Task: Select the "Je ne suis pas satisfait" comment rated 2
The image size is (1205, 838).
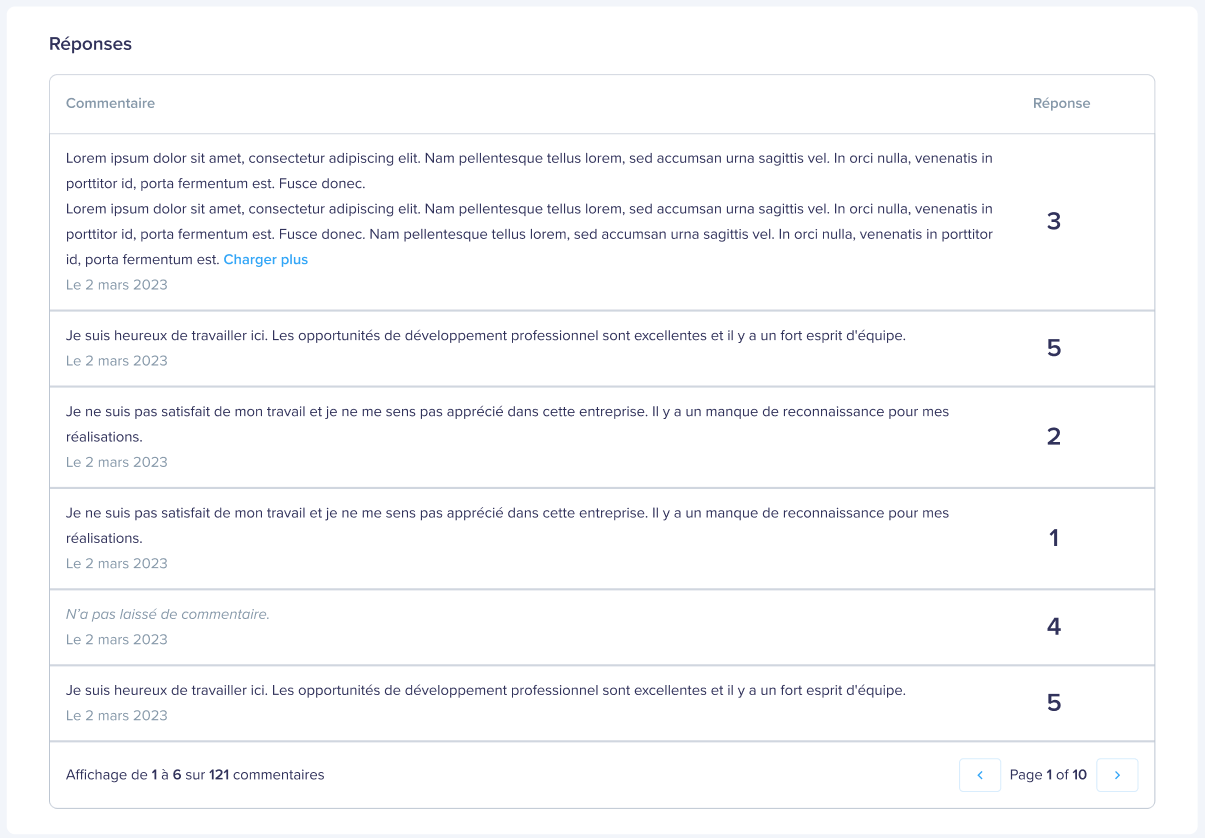Action: coord(508,424)
